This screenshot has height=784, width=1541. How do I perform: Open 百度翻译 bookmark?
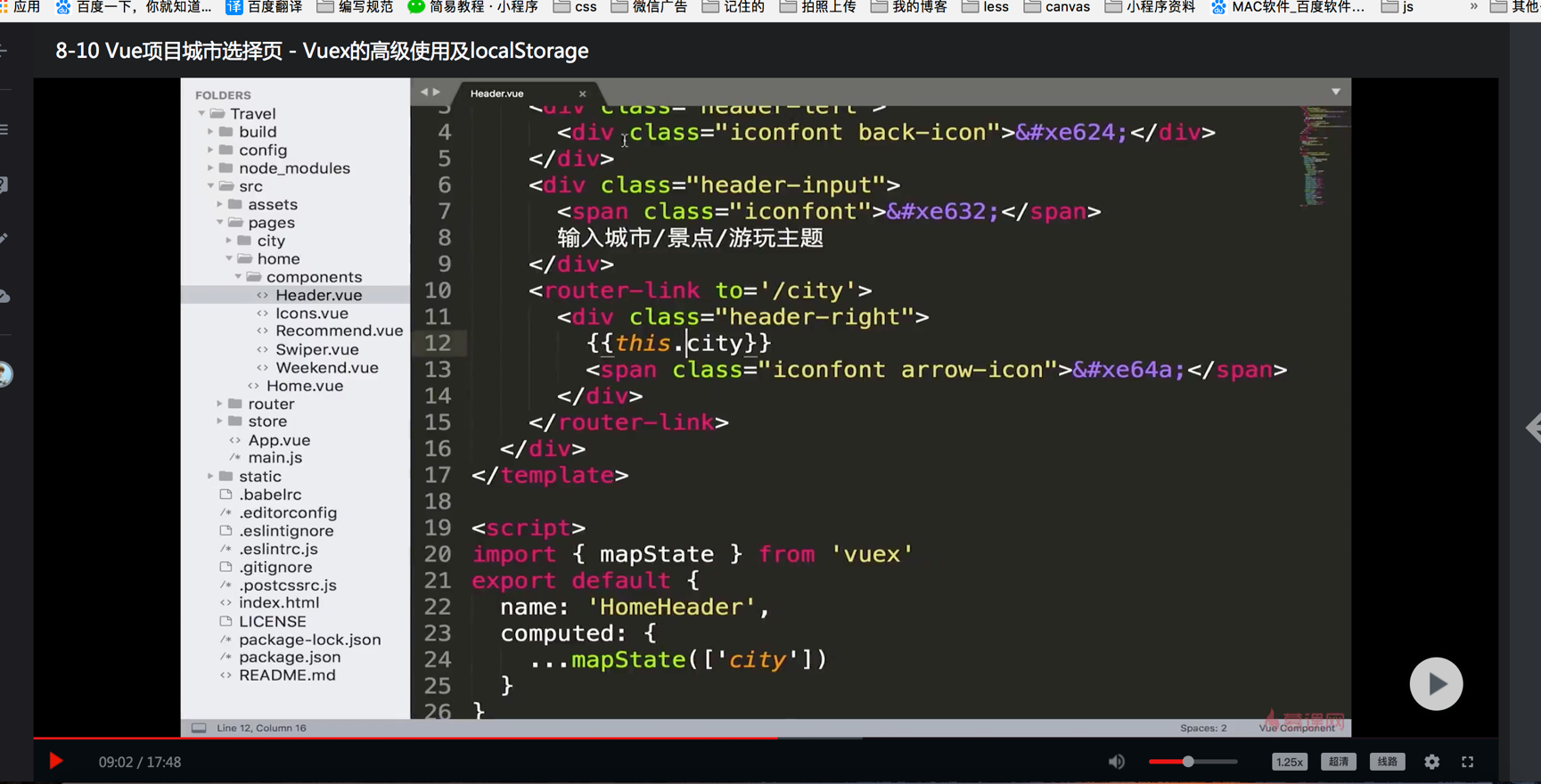pyautogui.click(x=265, y=7)
